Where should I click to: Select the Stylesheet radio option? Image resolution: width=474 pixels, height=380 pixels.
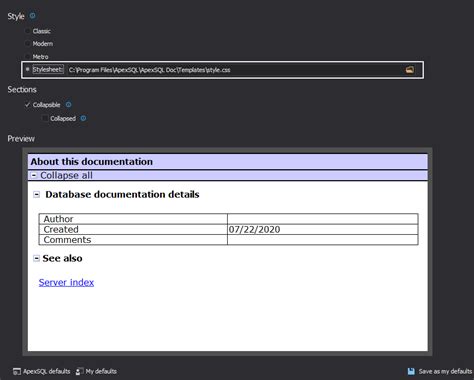pyautogui.click(x=28, y=69)
